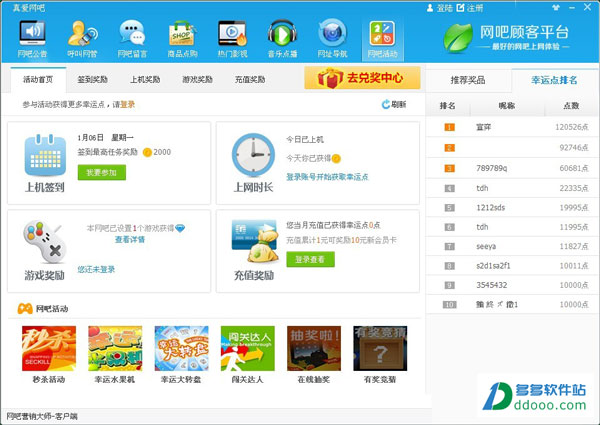
Task: Click the green 登录查看 button
Action: pyautogui.click(x=310, y=259)
